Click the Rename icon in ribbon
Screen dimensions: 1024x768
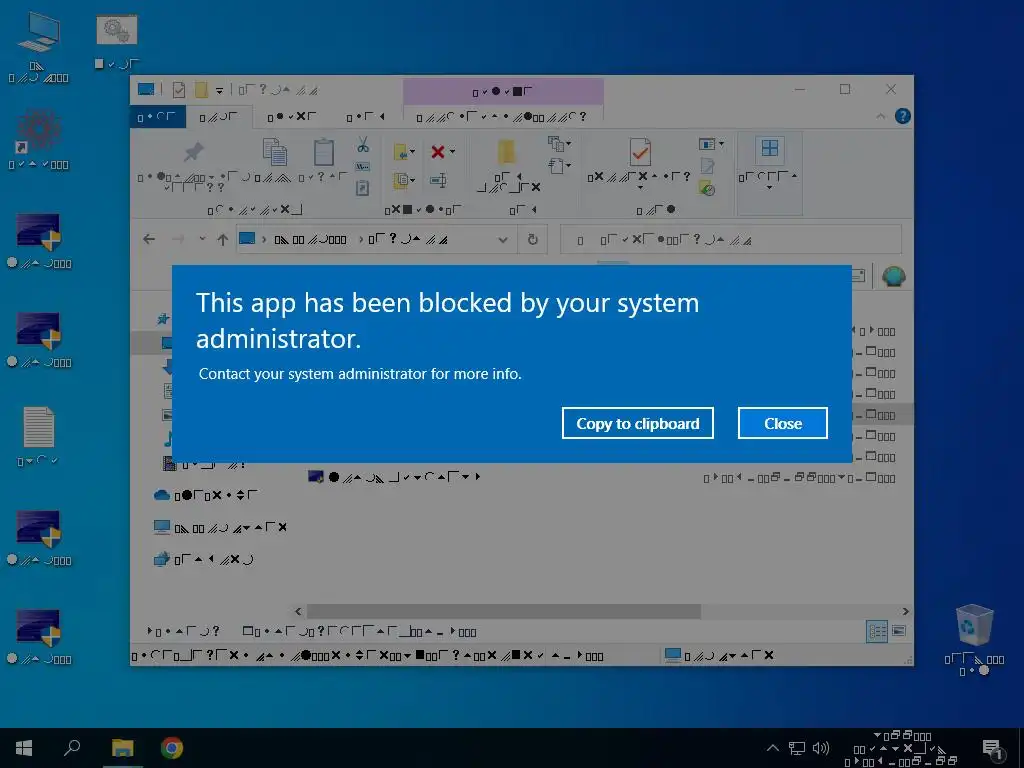click(438, 180)
